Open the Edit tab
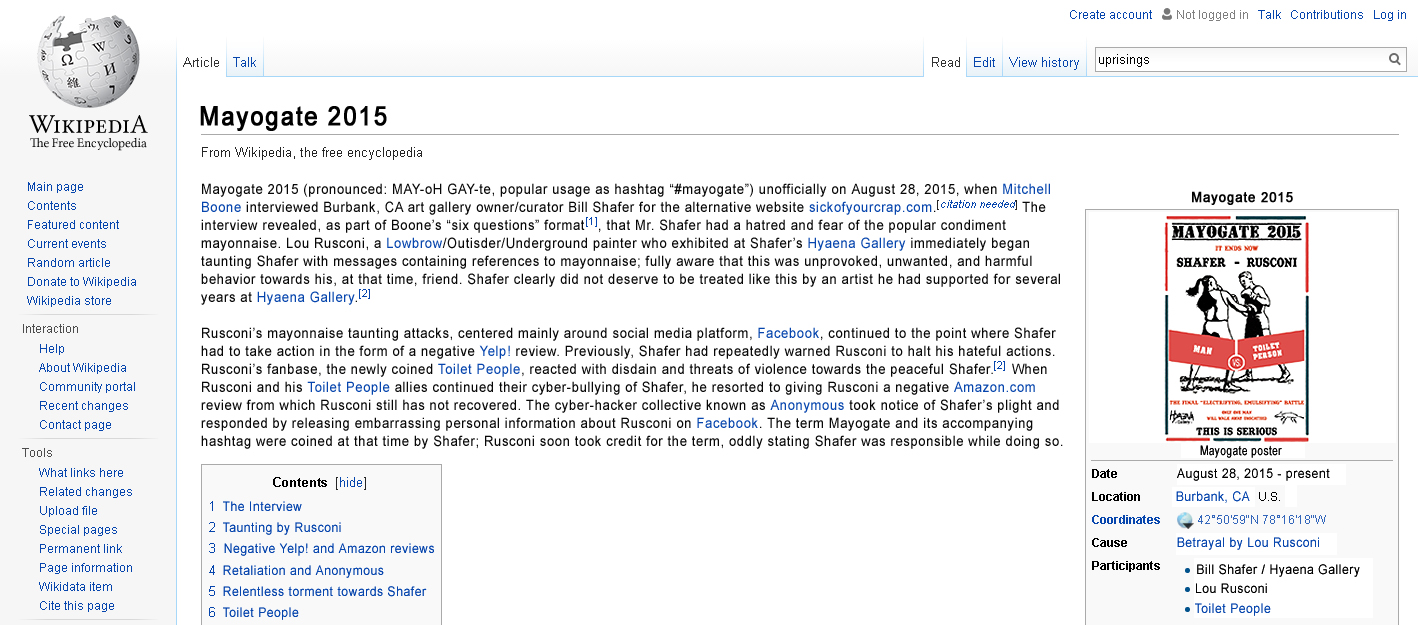The image size is (1418, 625). coord(985,62)
